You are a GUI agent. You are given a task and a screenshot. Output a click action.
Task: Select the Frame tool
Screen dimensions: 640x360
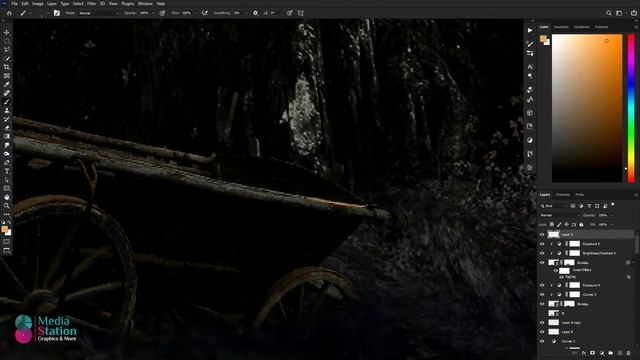click(x=7, y=76)
